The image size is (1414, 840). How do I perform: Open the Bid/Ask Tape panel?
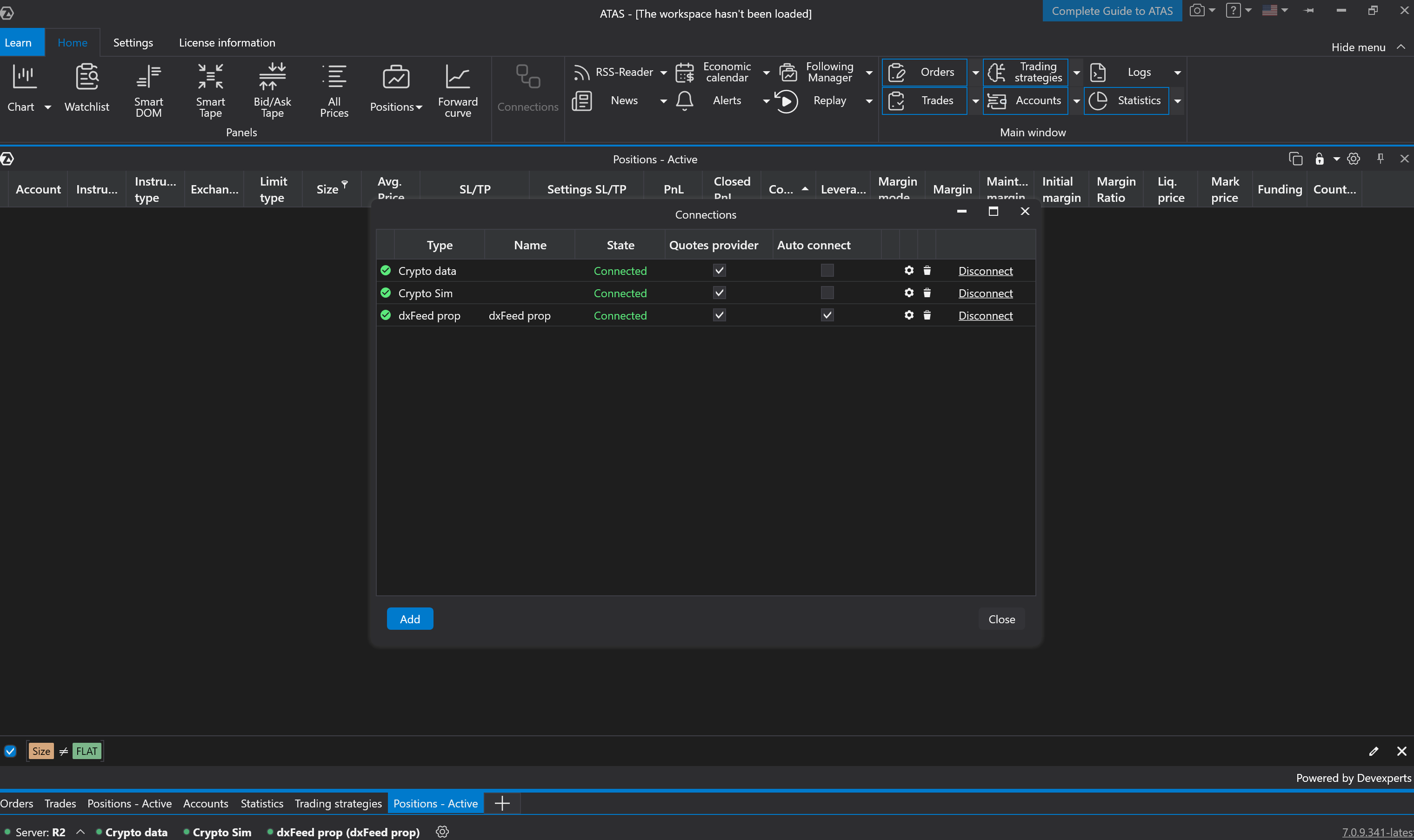(272, 91)
